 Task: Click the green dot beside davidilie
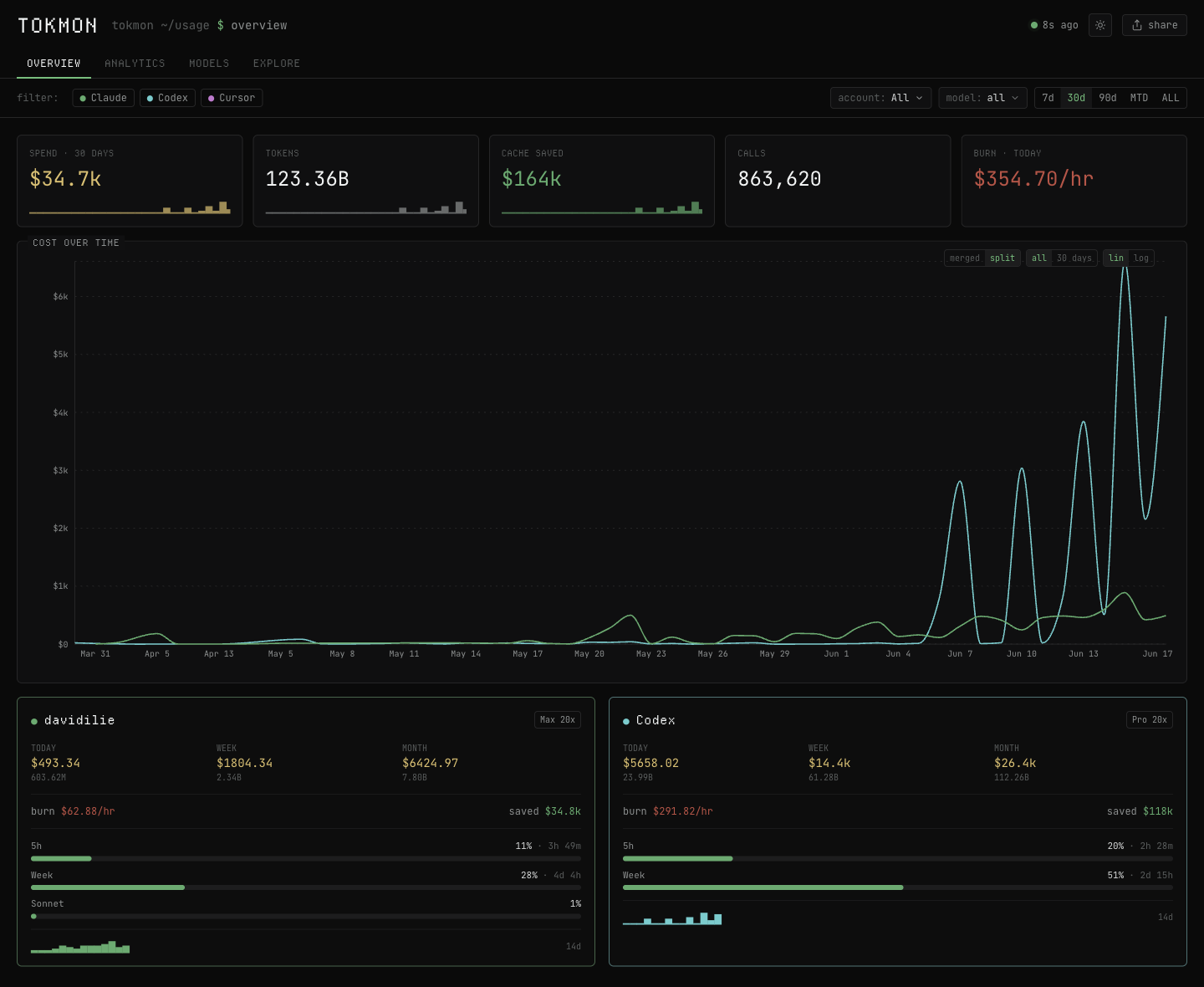tap(34, 721)
